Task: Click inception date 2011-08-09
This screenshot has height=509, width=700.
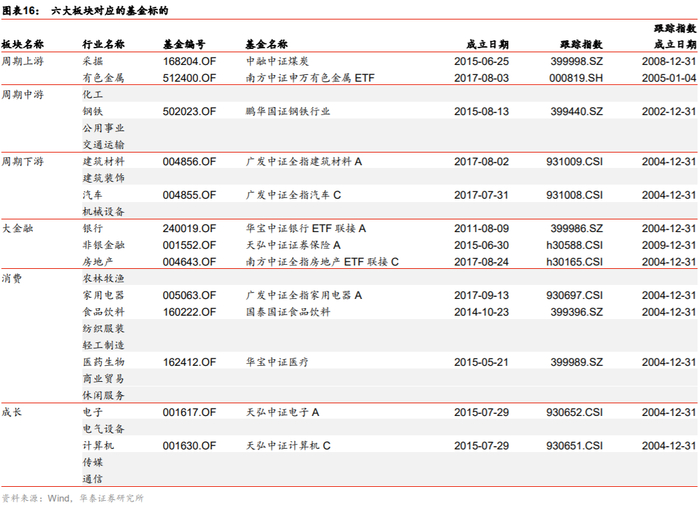Action: (482, 229)
